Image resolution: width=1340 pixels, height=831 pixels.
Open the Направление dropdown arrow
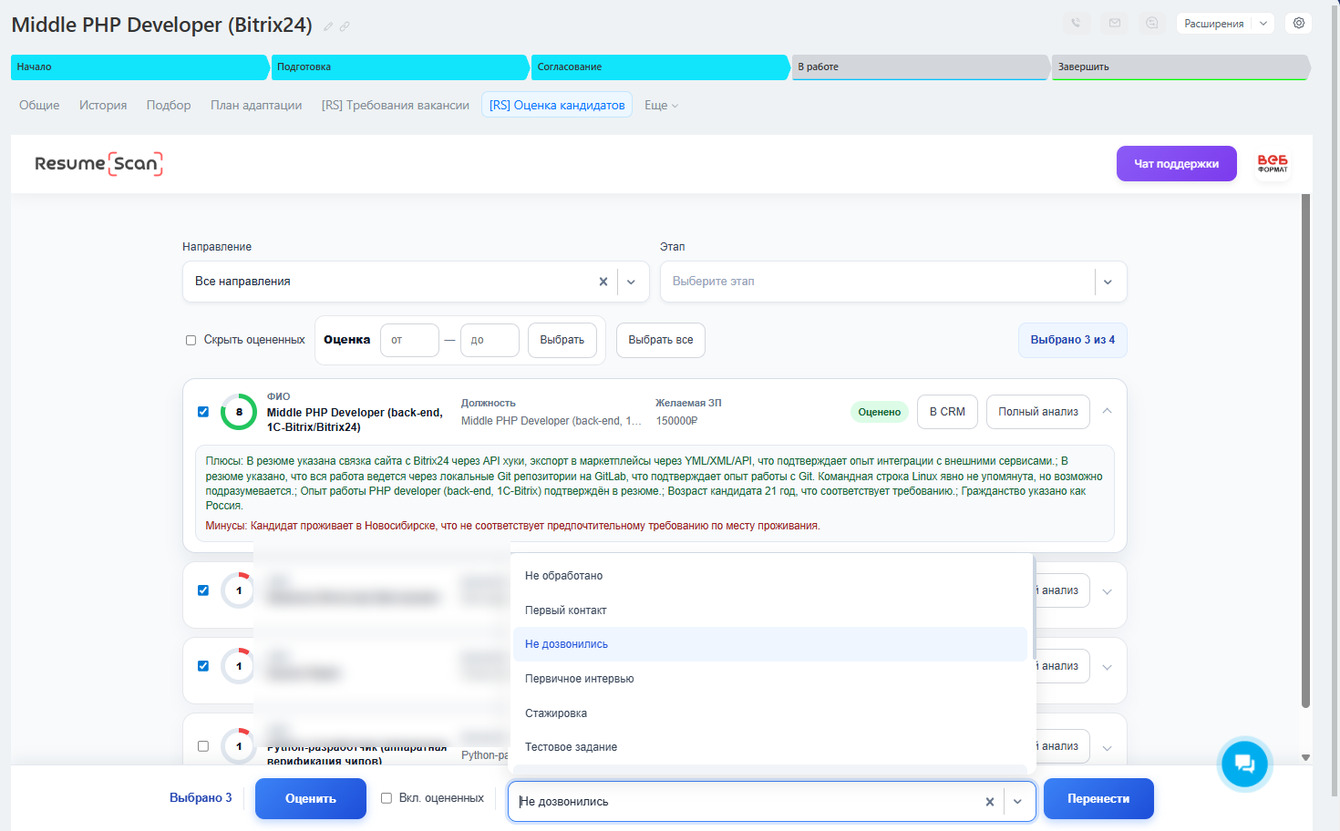click(631, 282)
